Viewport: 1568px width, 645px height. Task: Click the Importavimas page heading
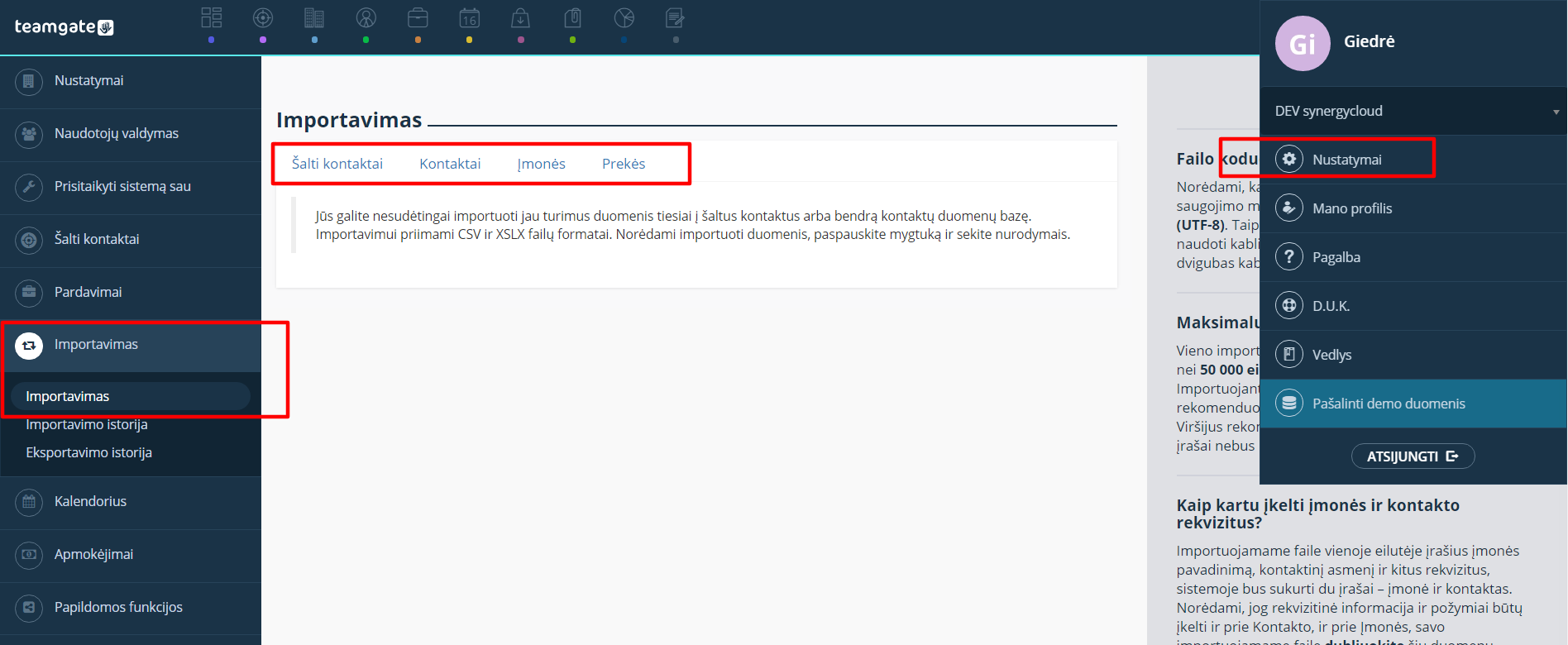349,120
